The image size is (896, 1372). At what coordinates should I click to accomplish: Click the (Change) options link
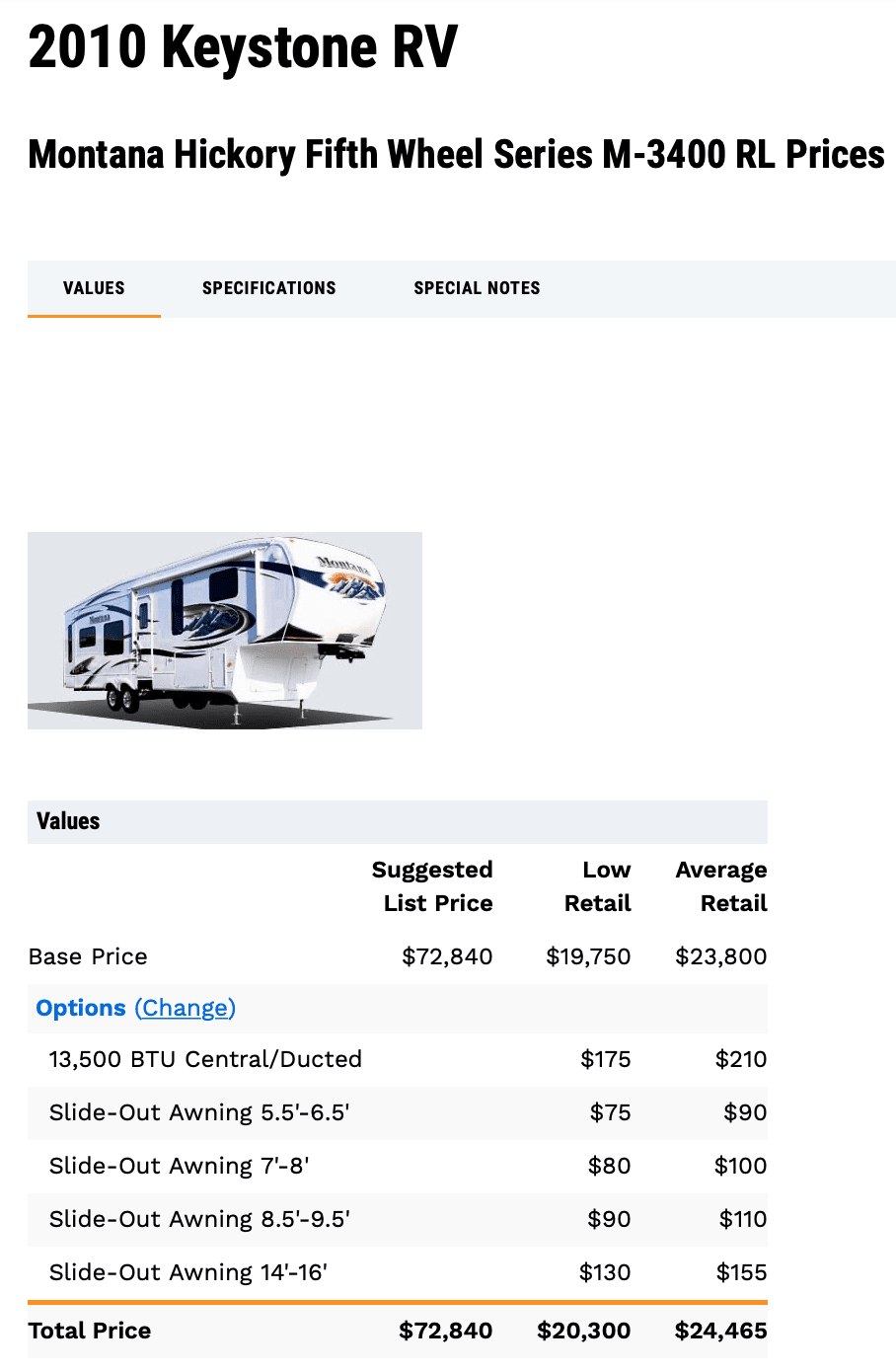point(186,1008)
